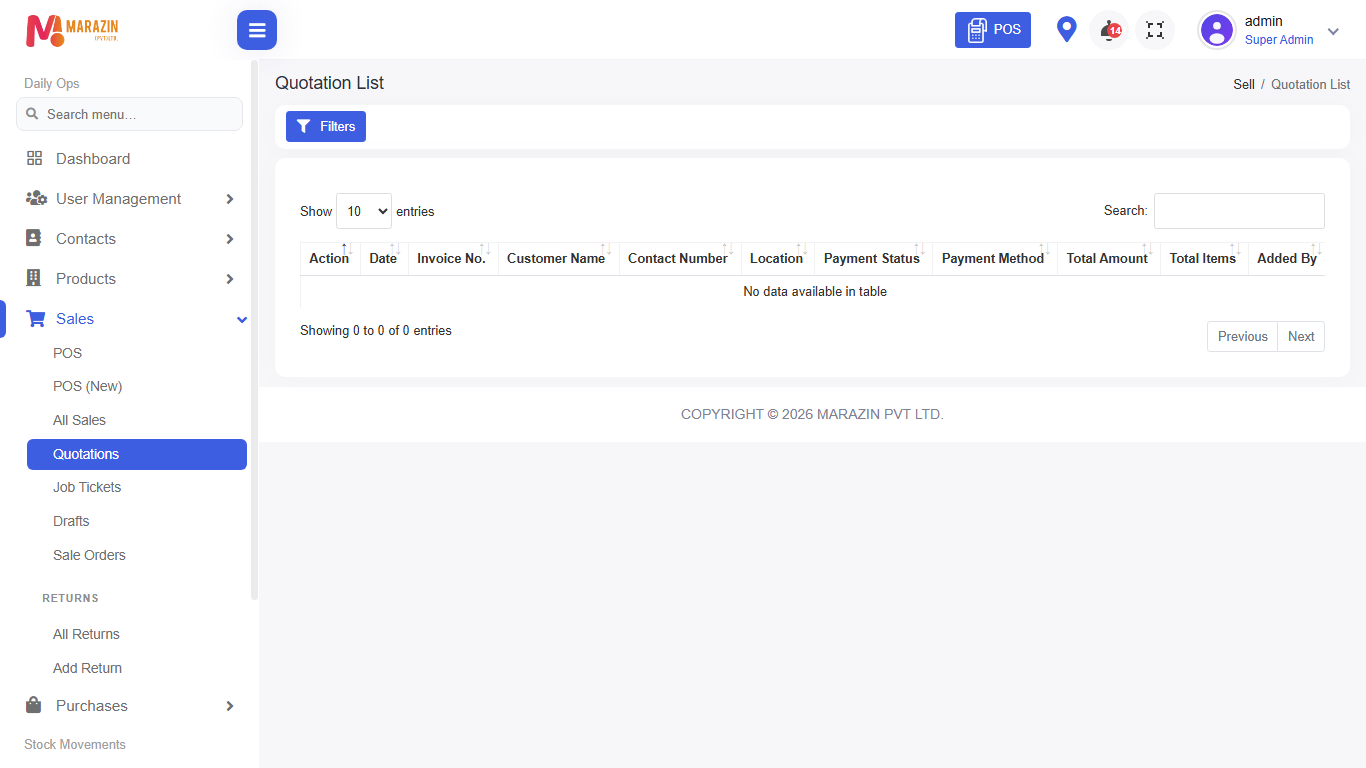Open All Returns menu item

click(86, 634)
